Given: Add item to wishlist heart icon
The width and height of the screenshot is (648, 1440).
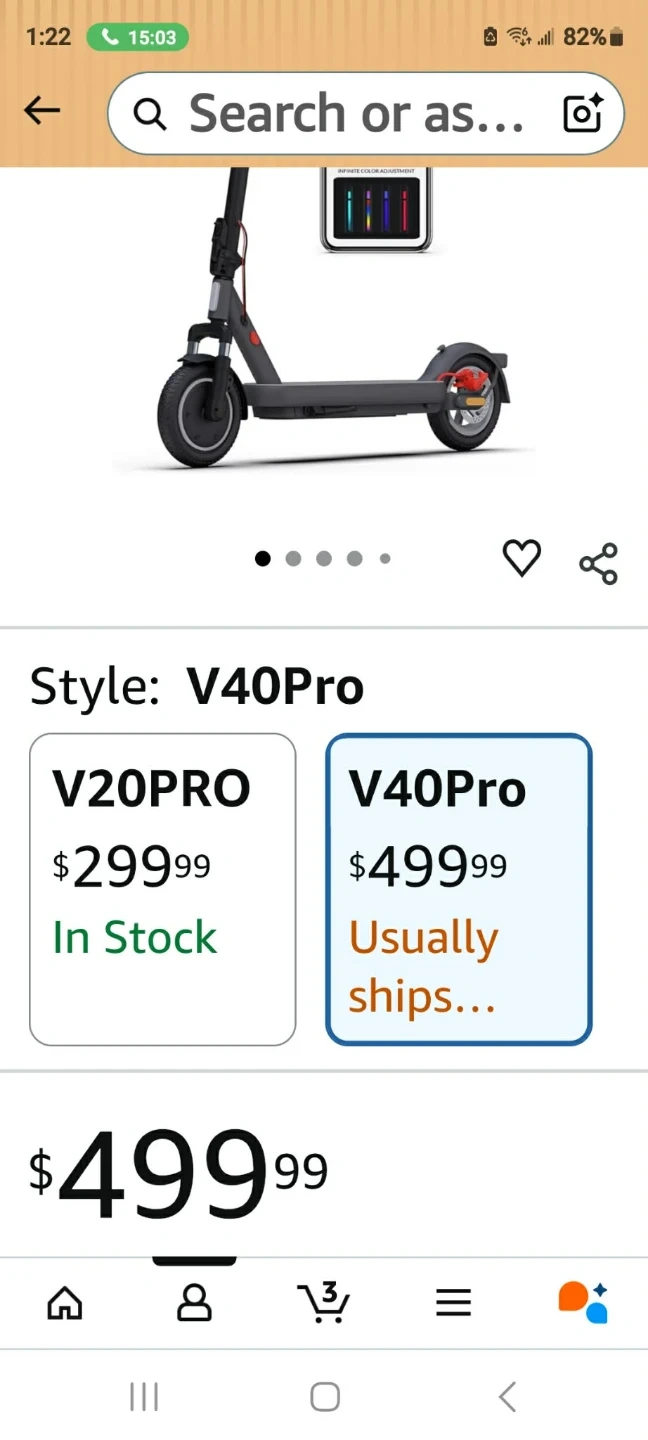Looking at the screenshot, I should tap(521, 559).
